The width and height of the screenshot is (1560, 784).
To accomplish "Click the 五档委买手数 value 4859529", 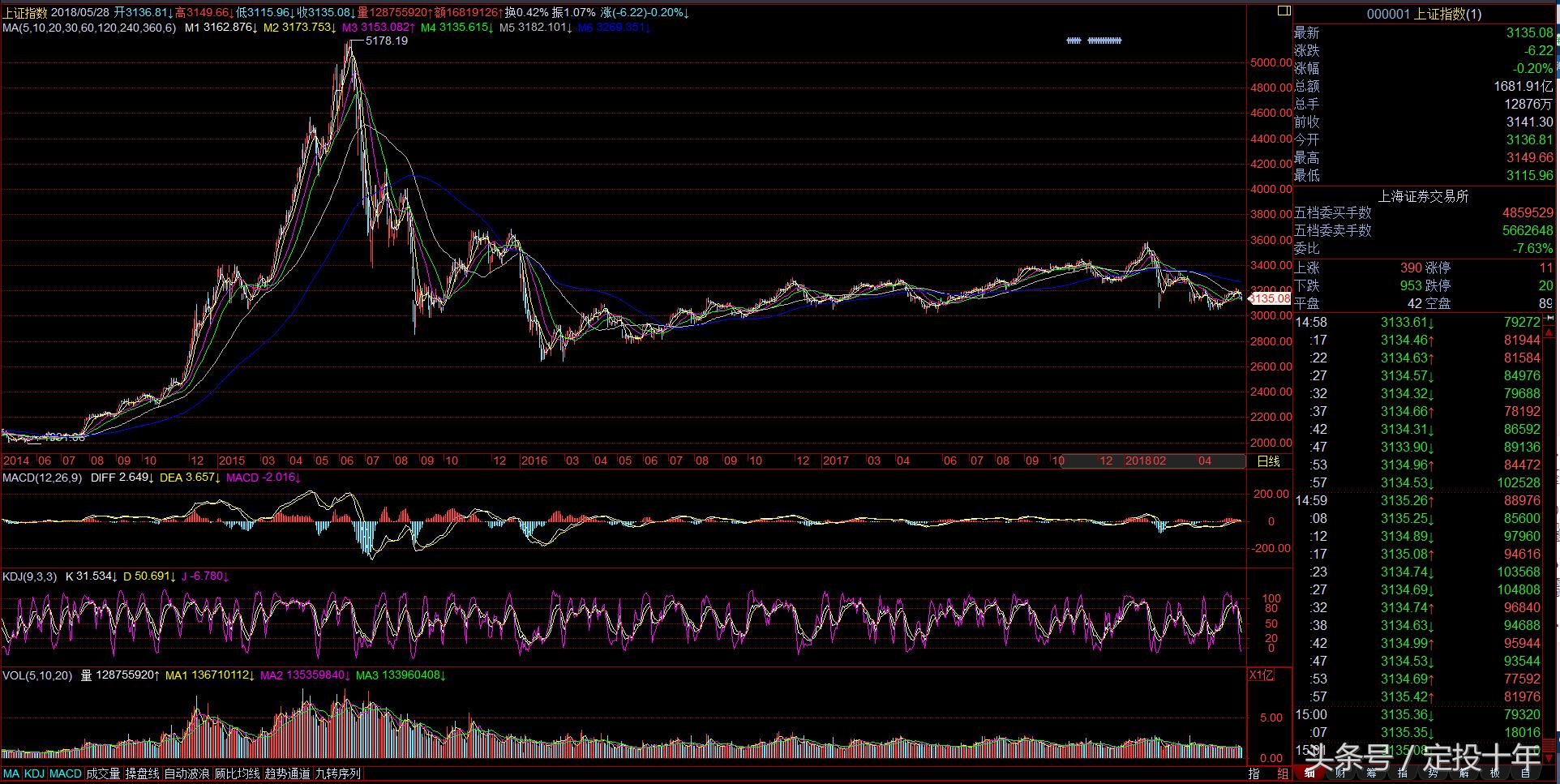I will (x=1528, y=212).
